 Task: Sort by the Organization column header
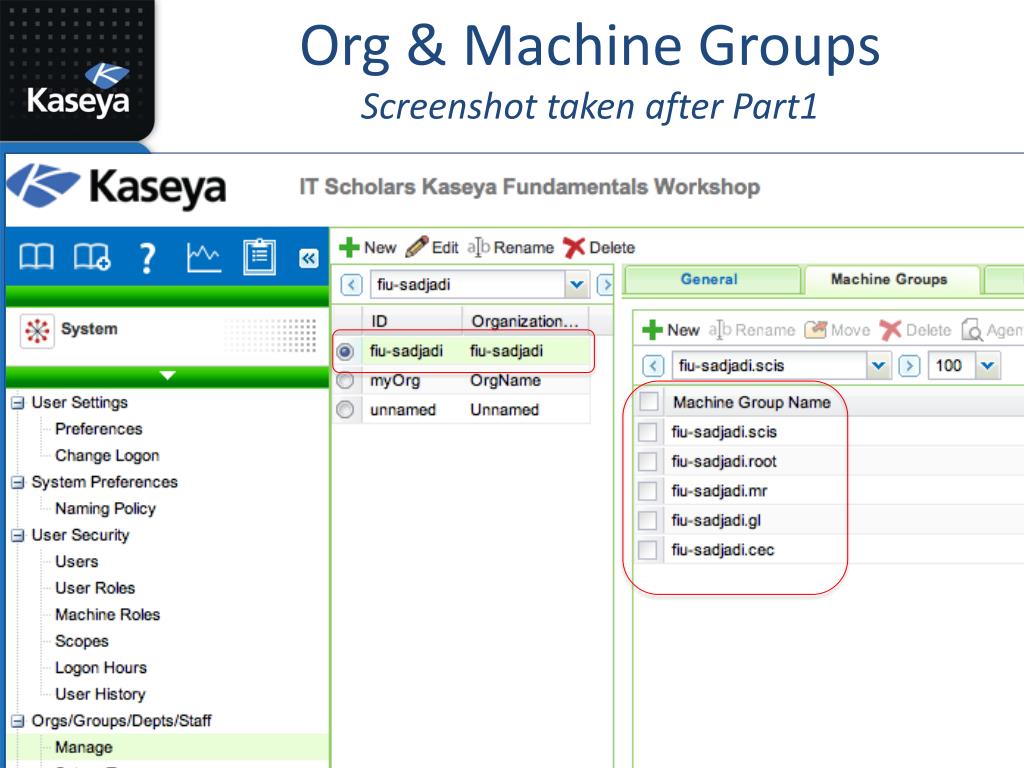(526, 321)
